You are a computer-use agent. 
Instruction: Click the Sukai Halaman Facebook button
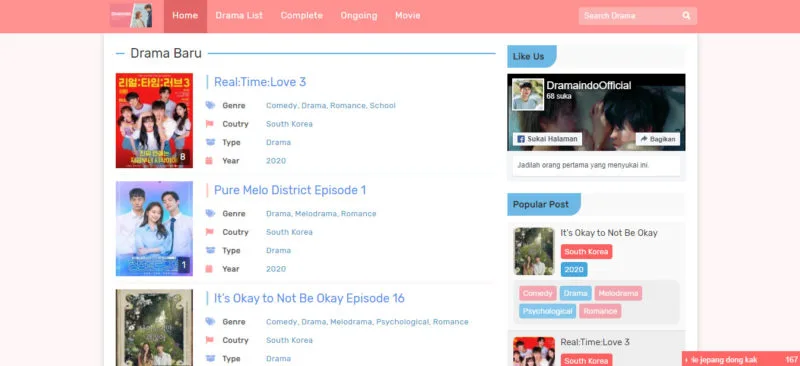(547, 139)
